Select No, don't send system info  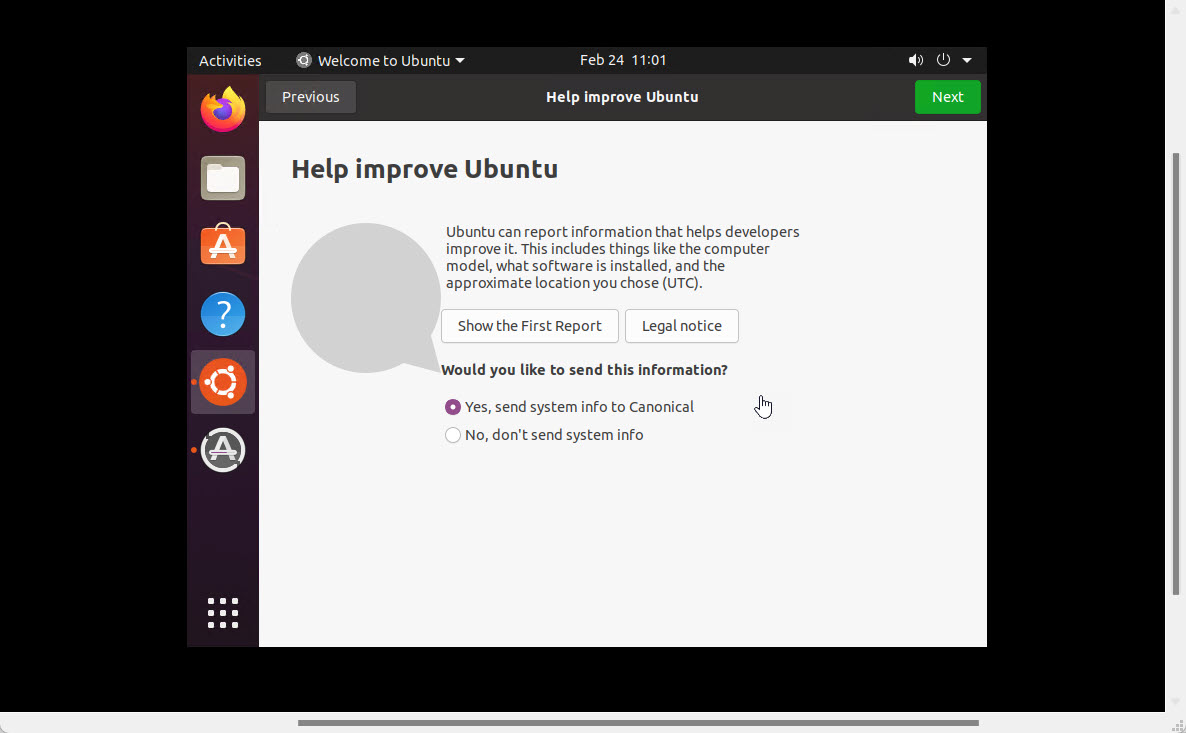[x=452, y=435]
